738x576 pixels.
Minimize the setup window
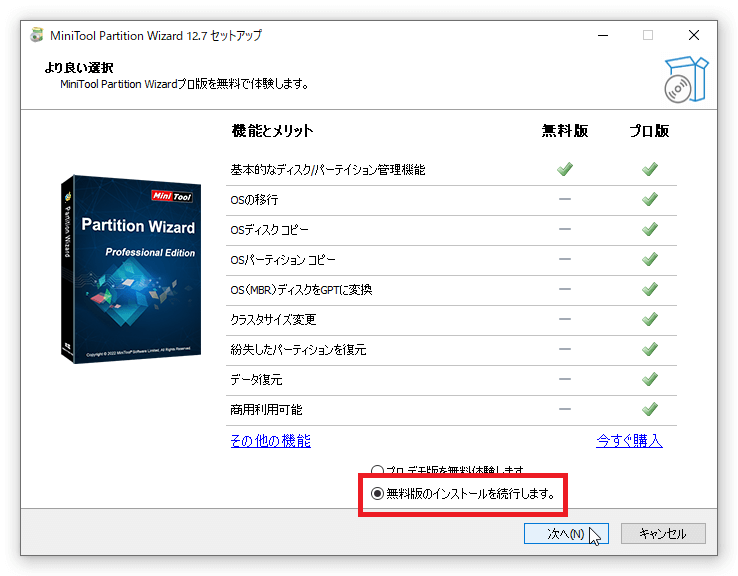[x=602, y=35]
